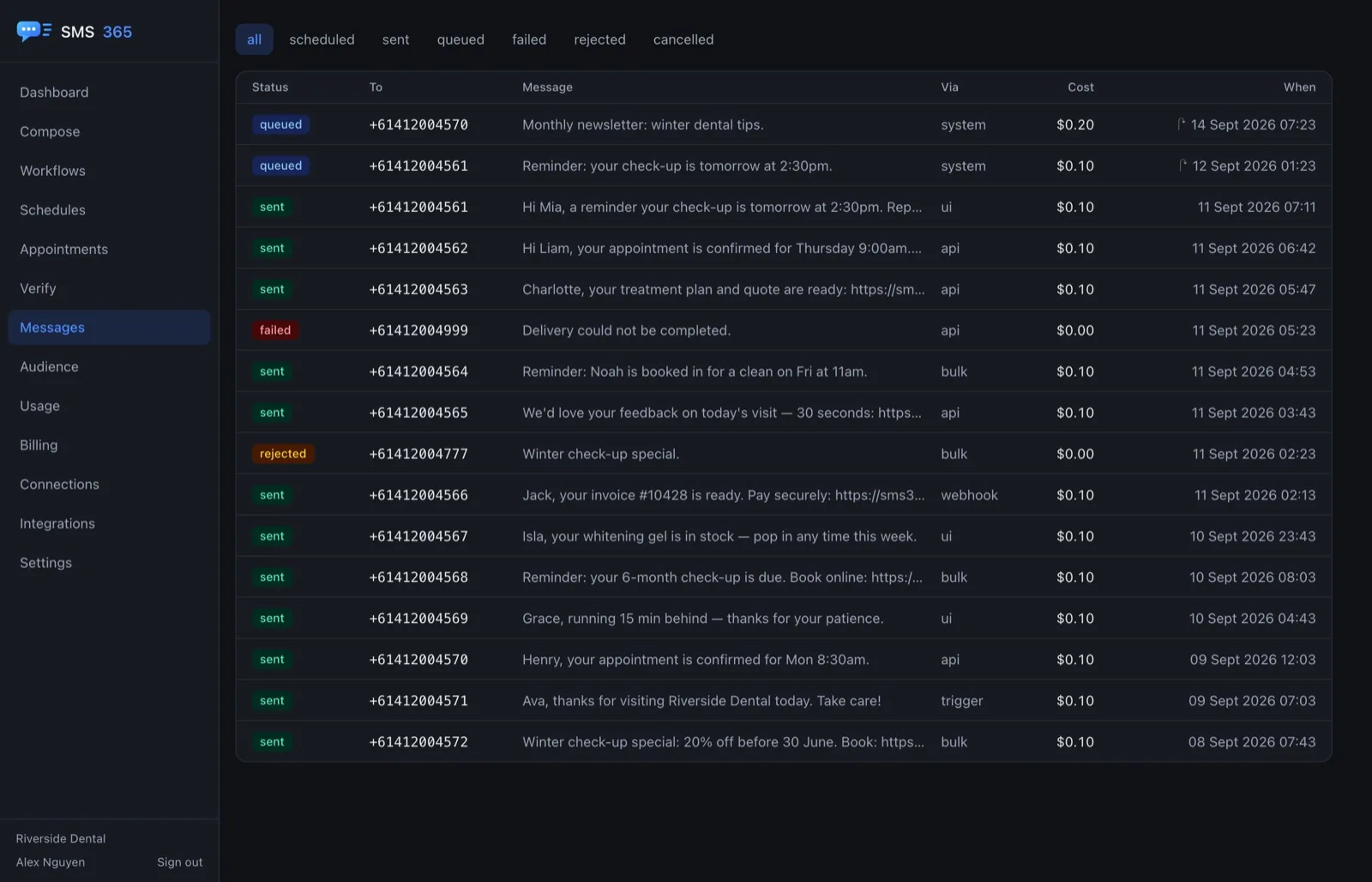Open message 'Reminder: Noah is booked in'
The width and height of the screenshot is (1372, 882).
(x=695, y=372)
